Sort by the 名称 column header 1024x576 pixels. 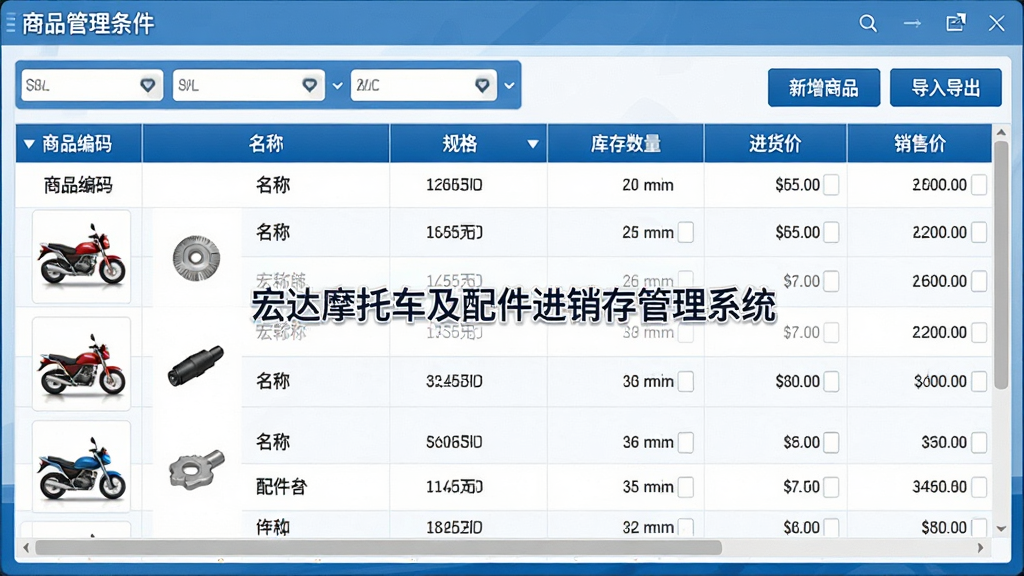(x=266, y=144)
